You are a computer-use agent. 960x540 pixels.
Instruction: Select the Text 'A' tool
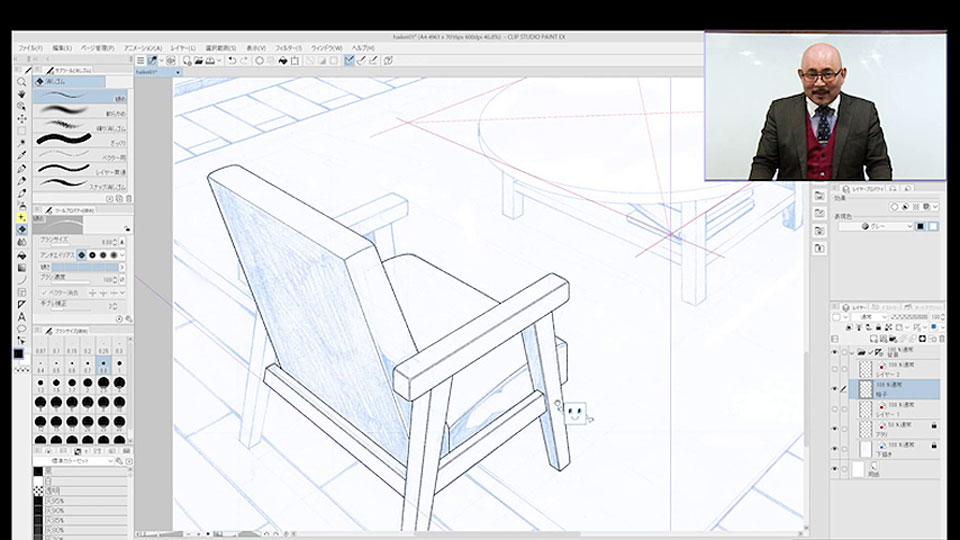click(x=22, y=317)
